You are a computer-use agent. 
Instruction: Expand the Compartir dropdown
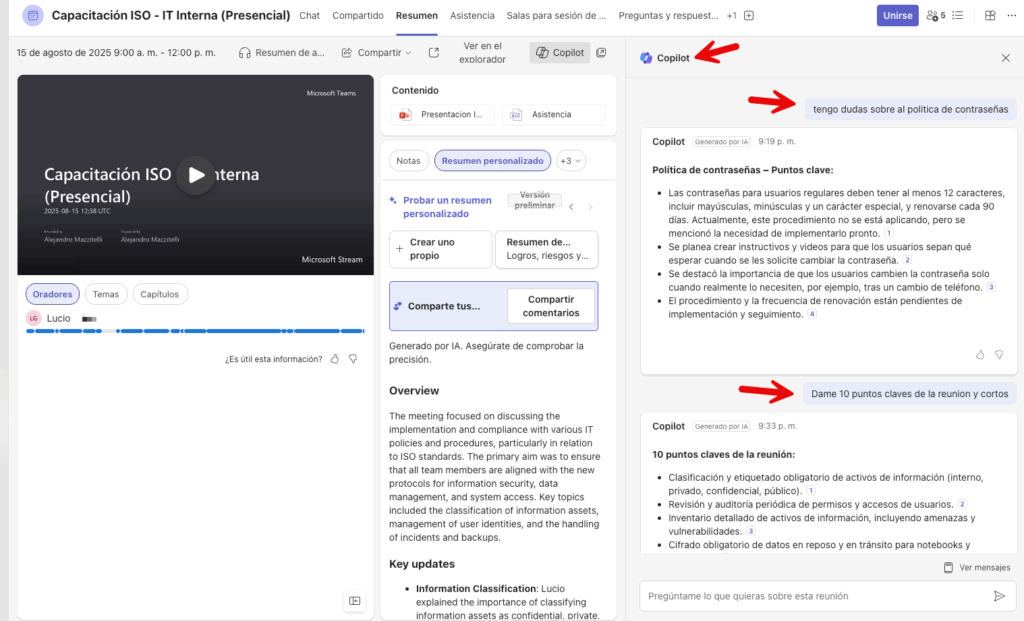click(377, 53)
